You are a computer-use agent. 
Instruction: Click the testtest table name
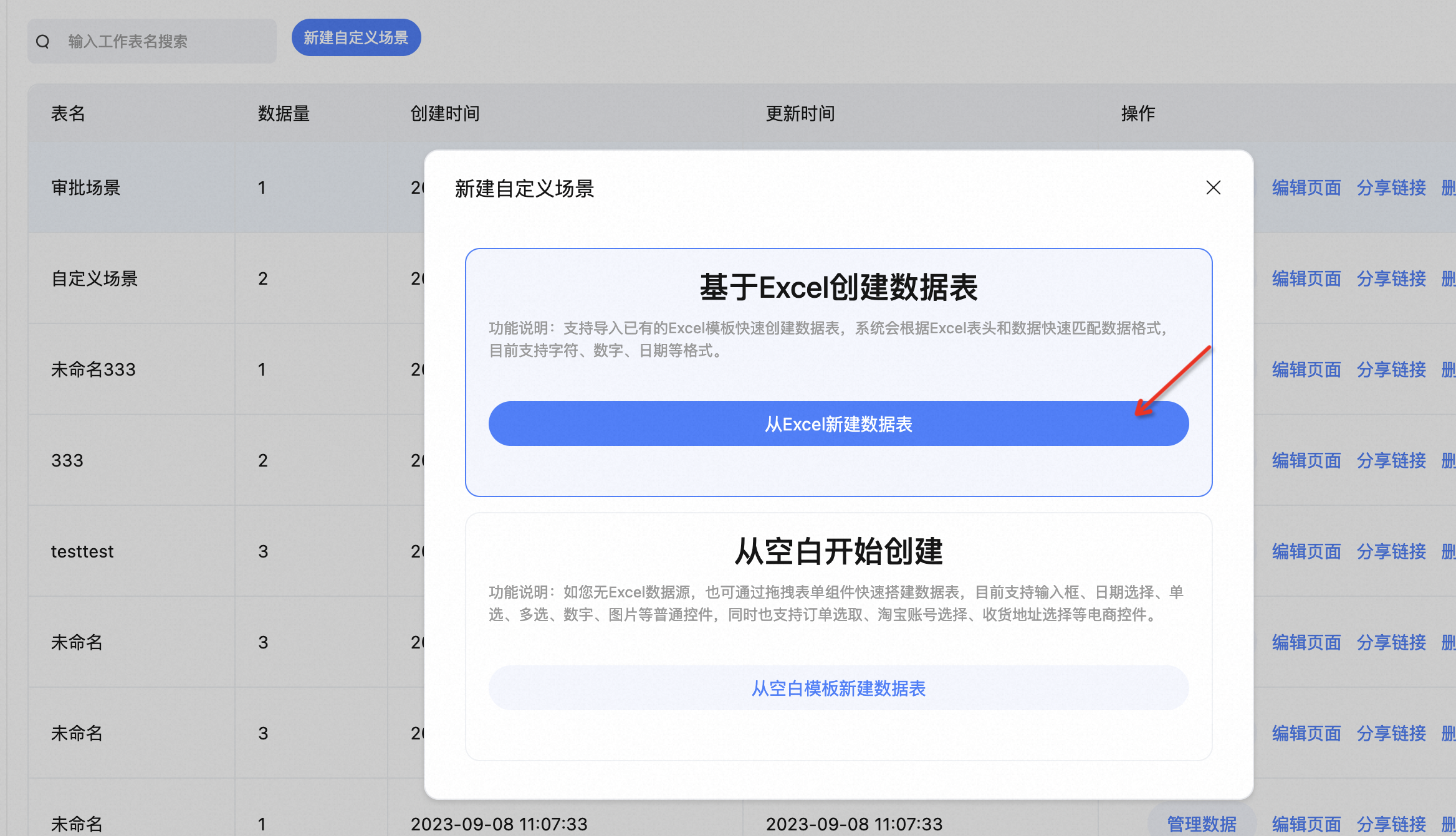82,551
